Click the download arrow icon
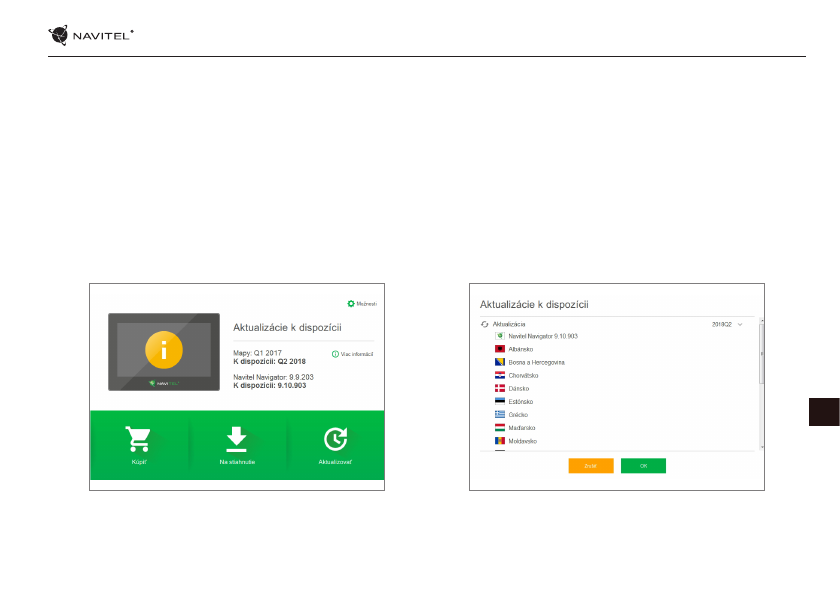The image size is (840, 595). click(236, 439)
